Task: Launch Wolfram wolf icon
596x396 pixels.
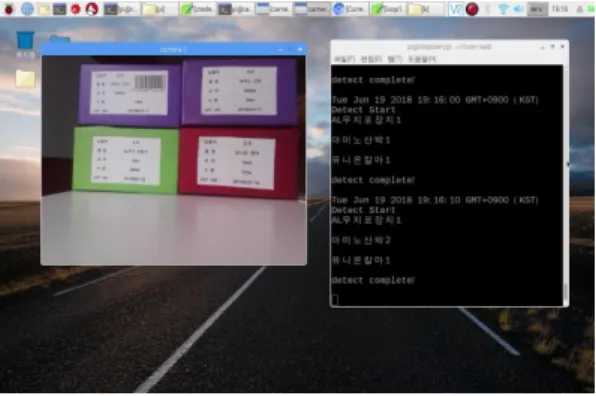Action: [x=91, y=9]
